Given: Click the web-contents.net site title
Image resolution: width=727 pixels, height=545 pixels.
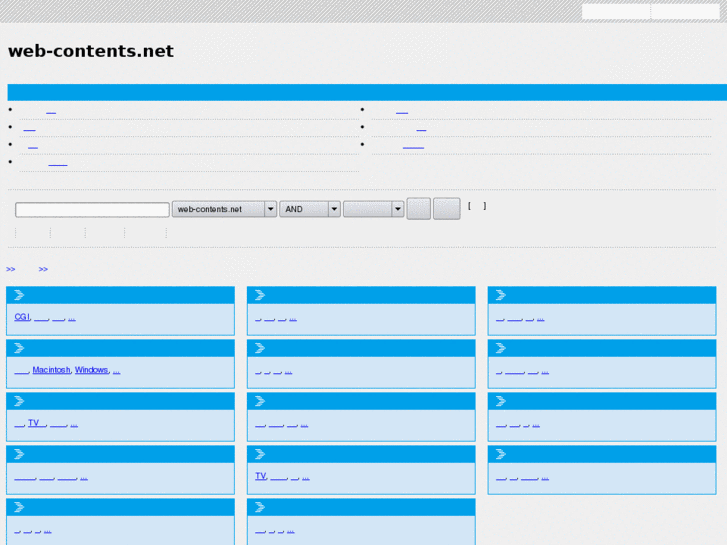Looking at the screenshot, I should pos(91,51).
